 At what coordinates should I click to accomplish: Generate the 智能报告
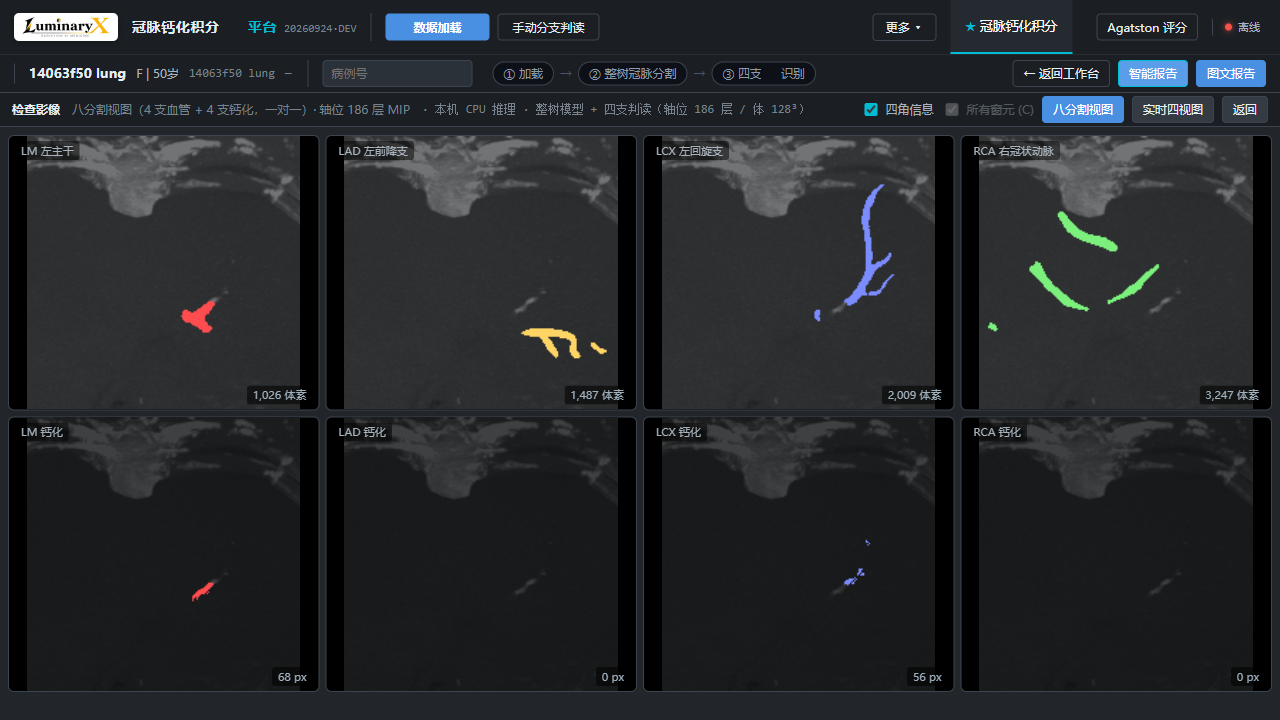pos(1153,73)
